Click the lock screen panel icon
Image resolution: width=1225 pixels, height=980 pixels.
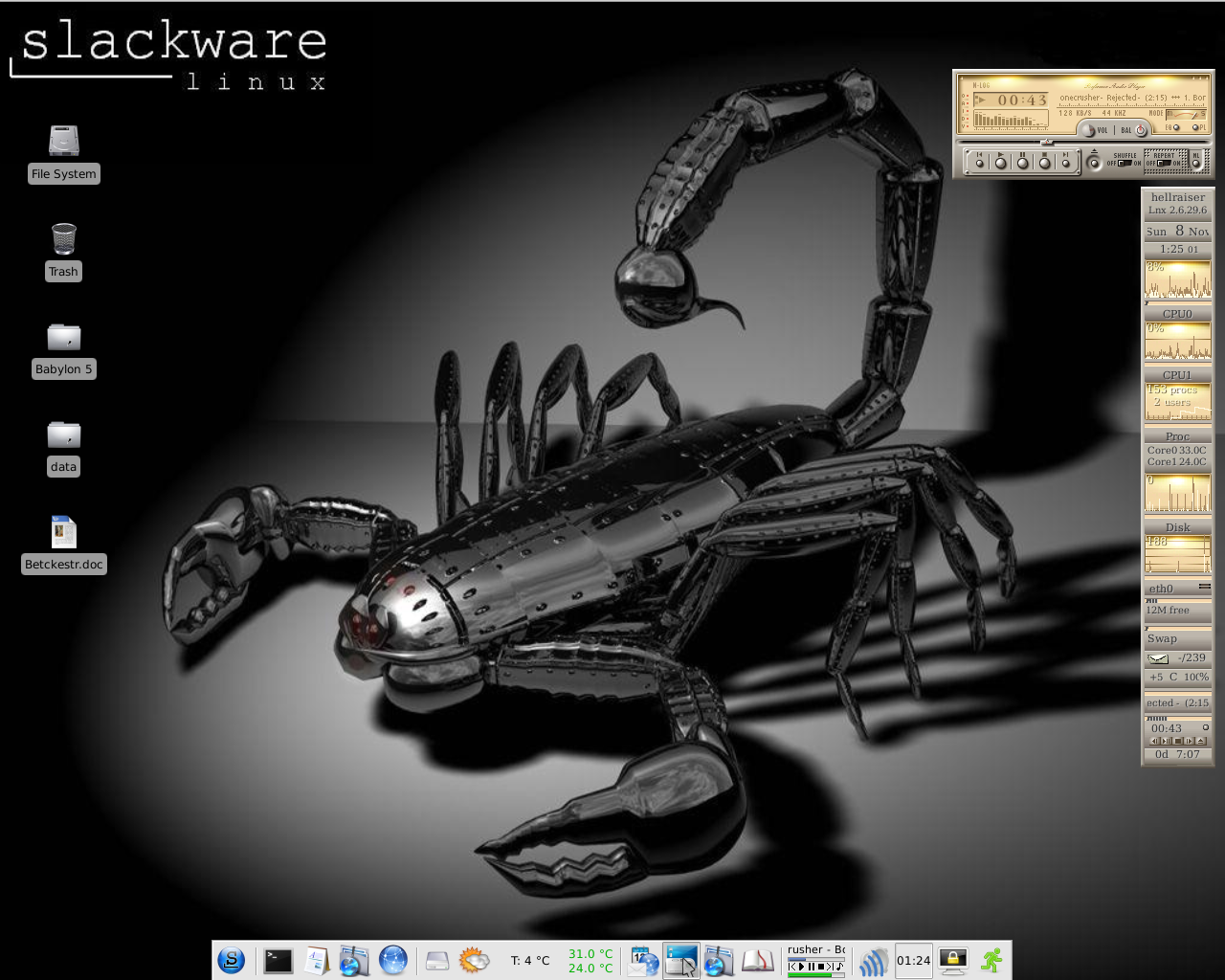tap(953, 960)
